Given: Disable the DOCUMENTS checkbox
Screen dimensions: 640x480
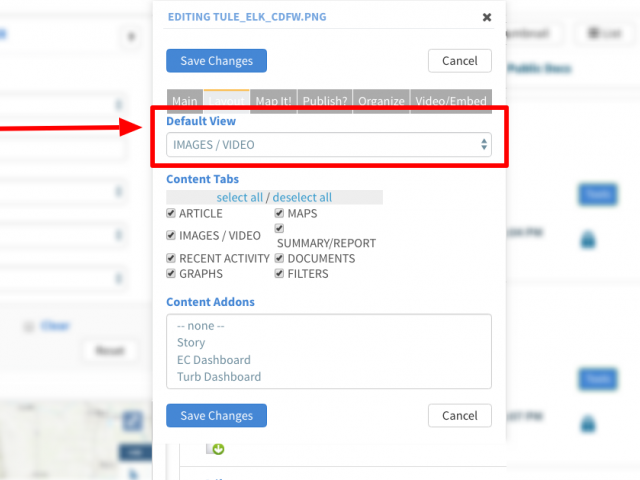Looking at the screenshot, I should (x=279, y=258).
